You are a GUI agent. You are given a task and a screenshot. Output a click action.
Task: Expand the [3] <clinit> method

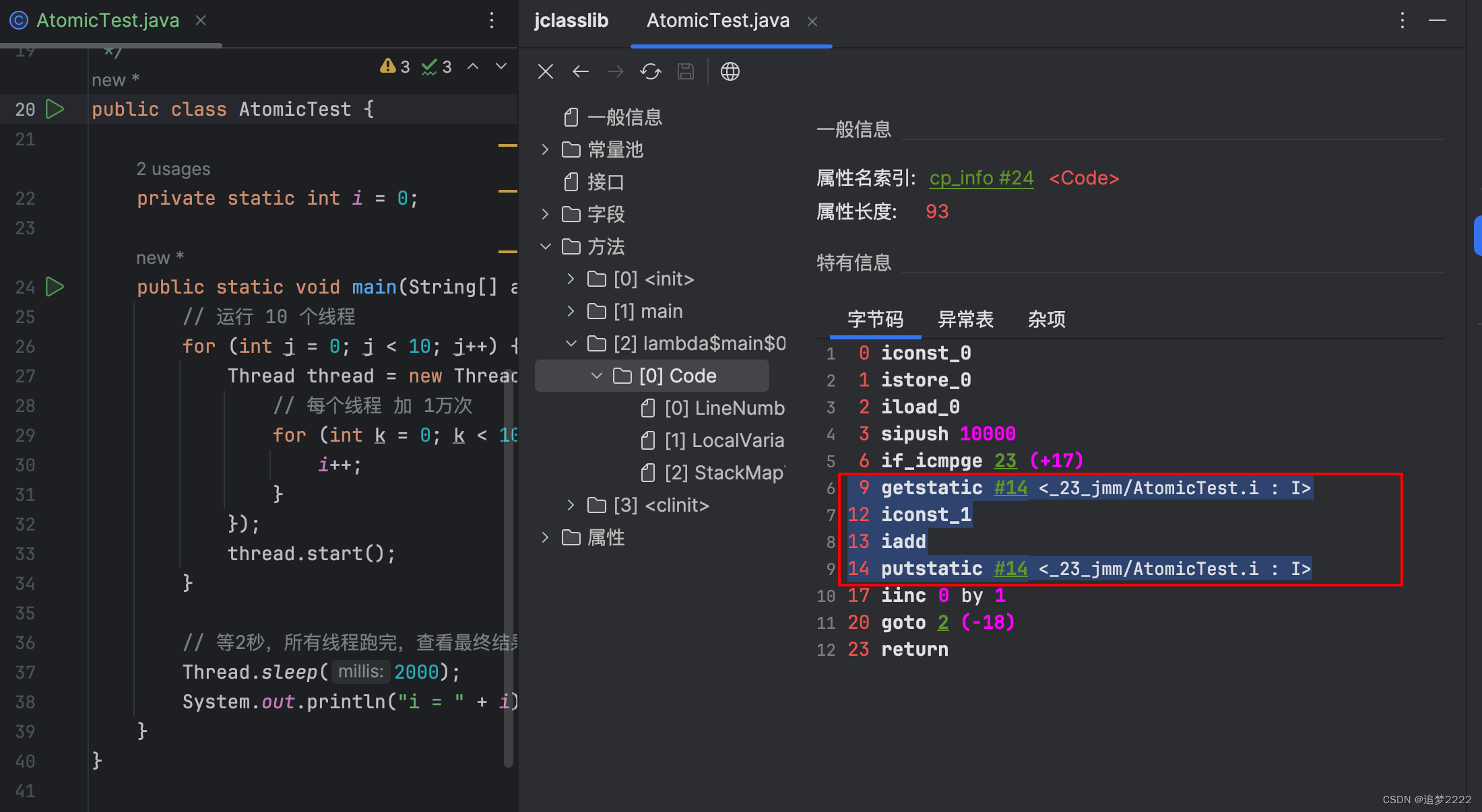pyautogui.click(x=571, y=505)
